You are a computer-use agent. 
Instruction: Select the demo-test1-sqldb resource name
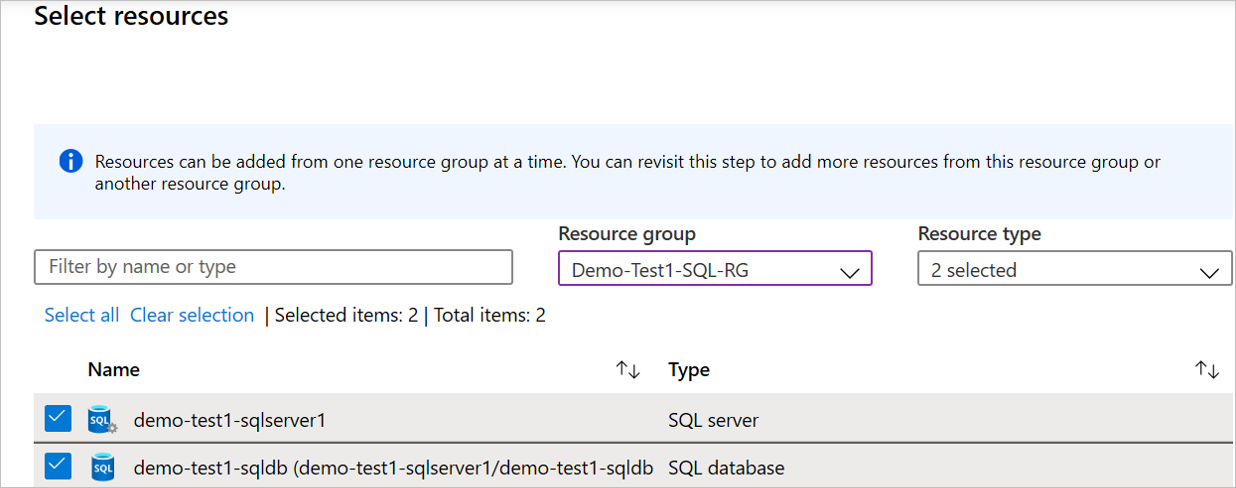click(x=393, y=468)
